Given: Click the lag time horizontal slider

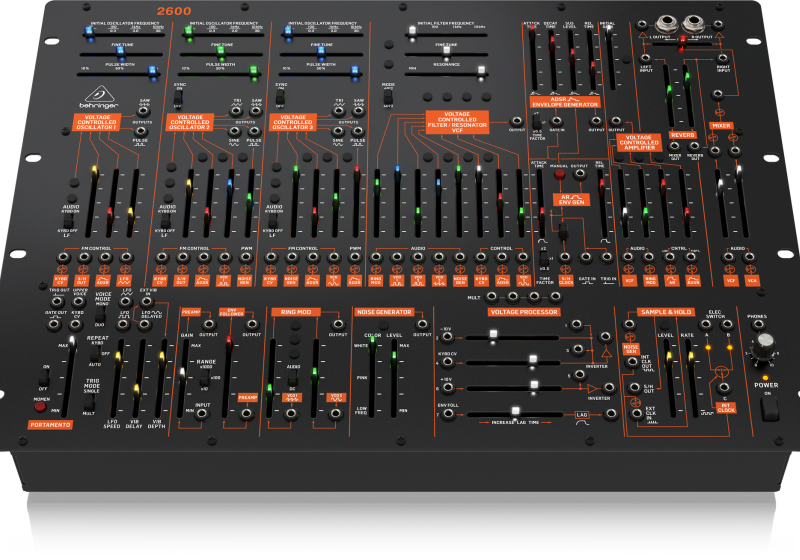Looking at the screenshot, I should (515, 414).
